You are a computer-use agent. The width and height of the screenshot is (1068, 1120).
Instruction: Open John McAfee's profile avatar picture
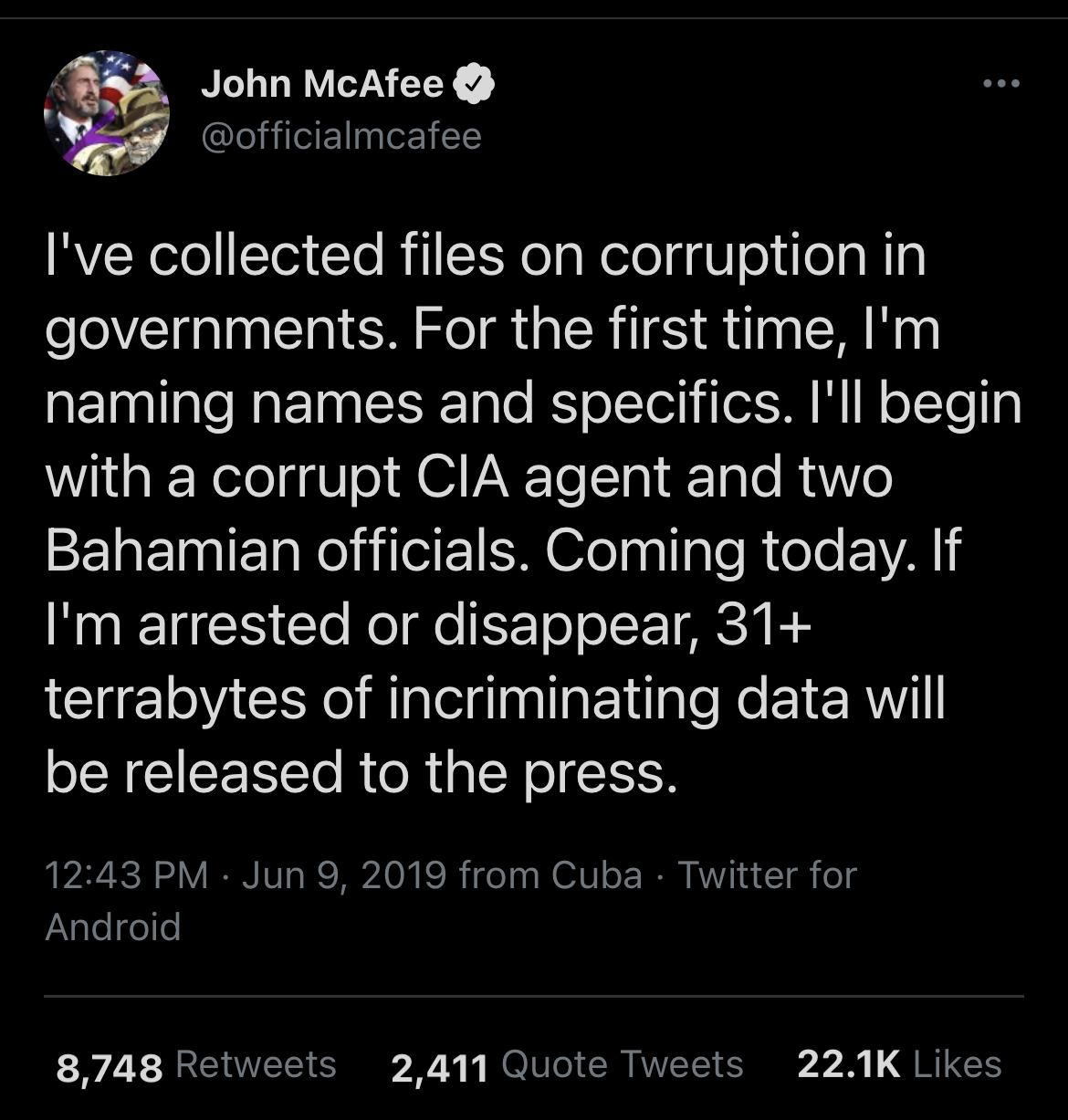[107, 113]
